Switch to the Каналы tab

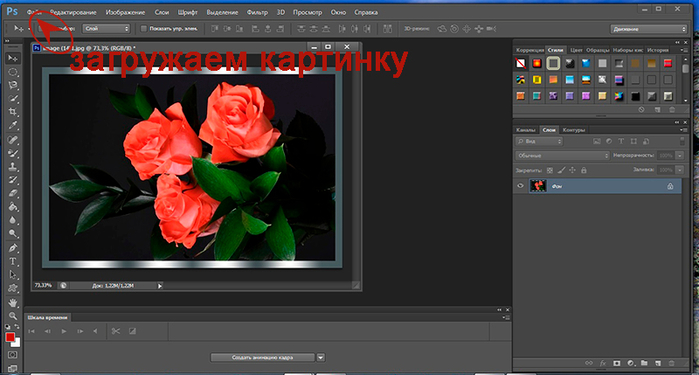tap(526, 130)
